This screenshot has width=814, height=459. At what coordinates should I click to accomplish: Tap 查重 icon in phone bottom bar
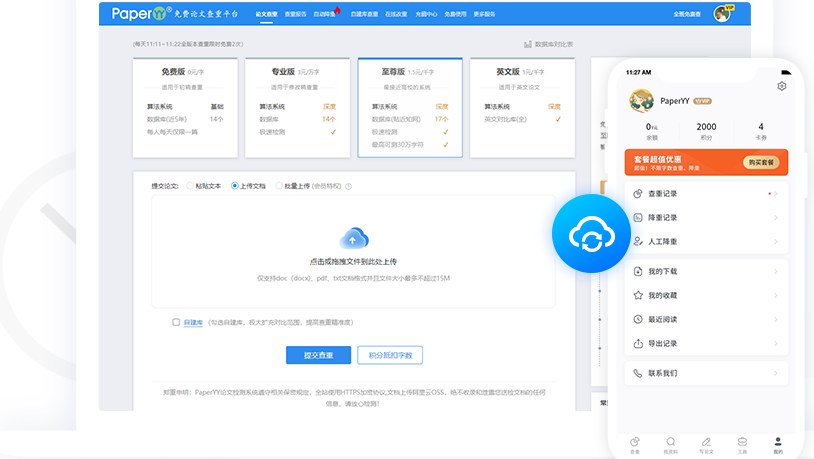635,442
